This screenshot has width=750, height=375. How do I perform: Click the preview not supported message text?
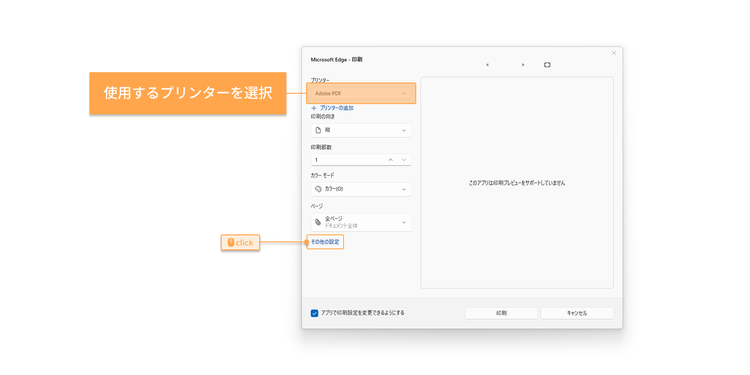pos(517,183)
